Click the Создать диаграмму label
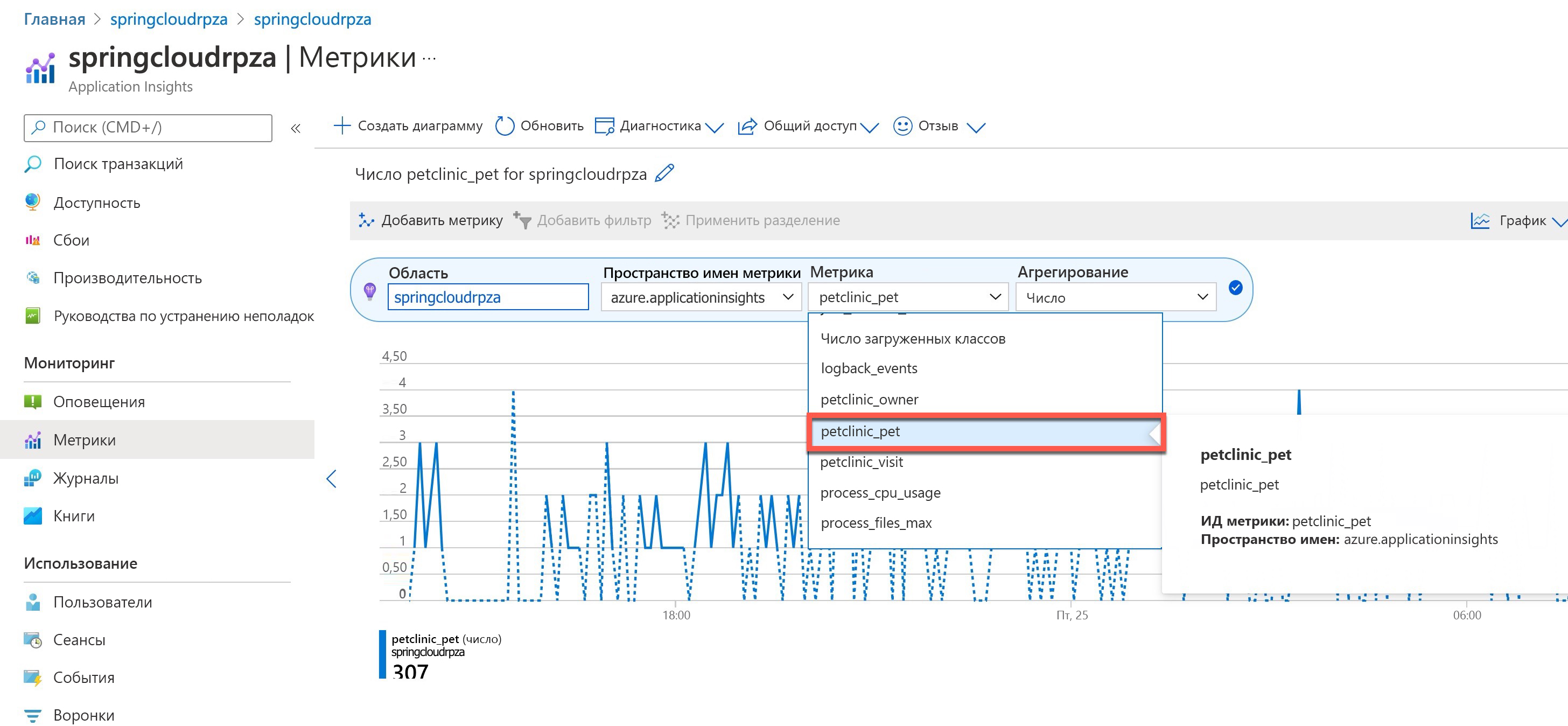 (x=420, y=125)
